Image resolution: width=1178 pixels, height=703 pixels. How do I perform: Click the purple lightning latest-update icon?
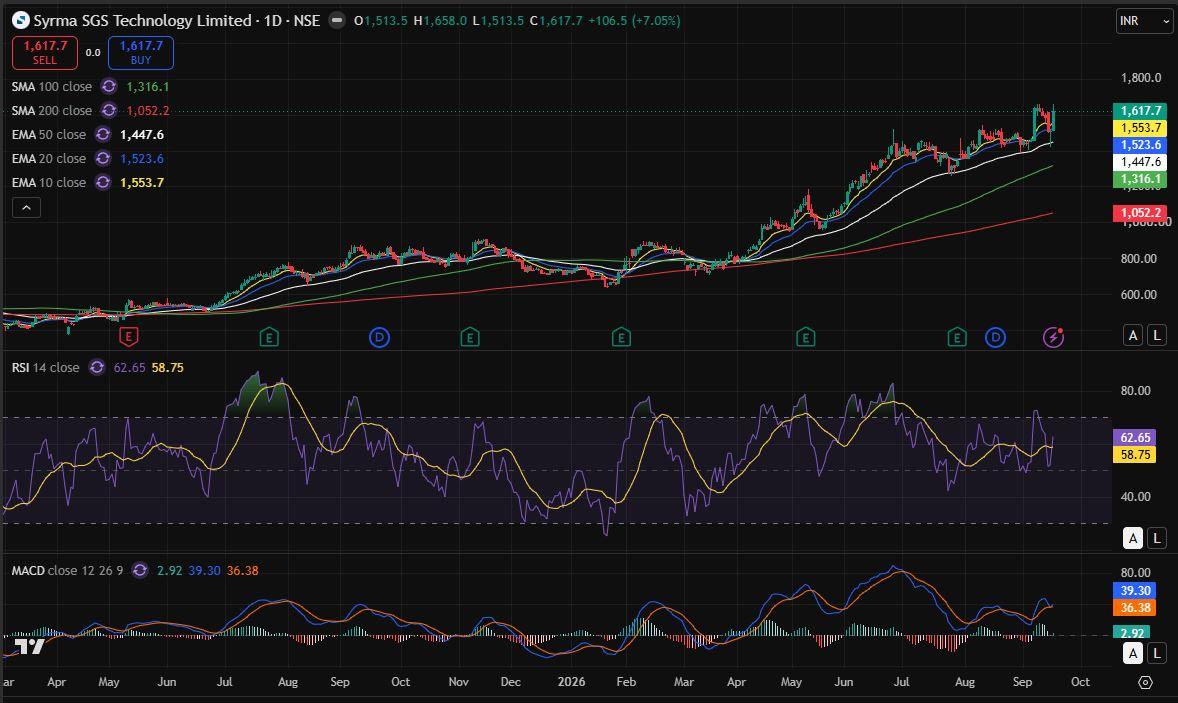pos(1053,337)
